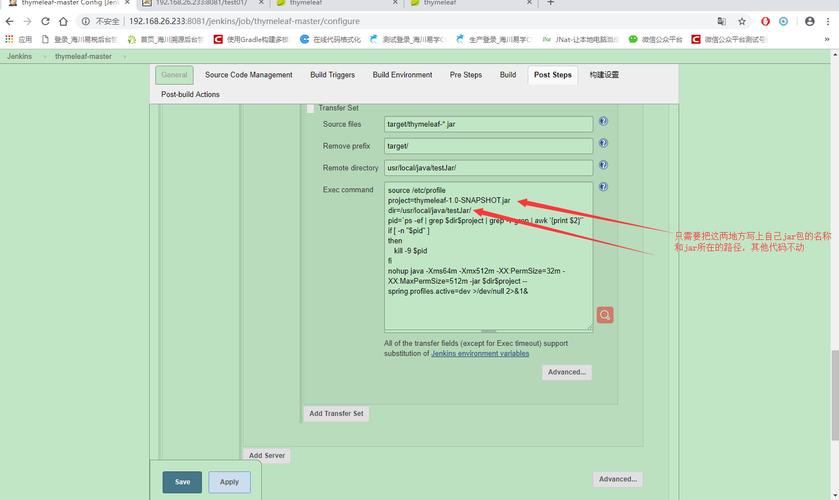
Task: Focus the Remote directory input field
Action: (x=489, y=168)
